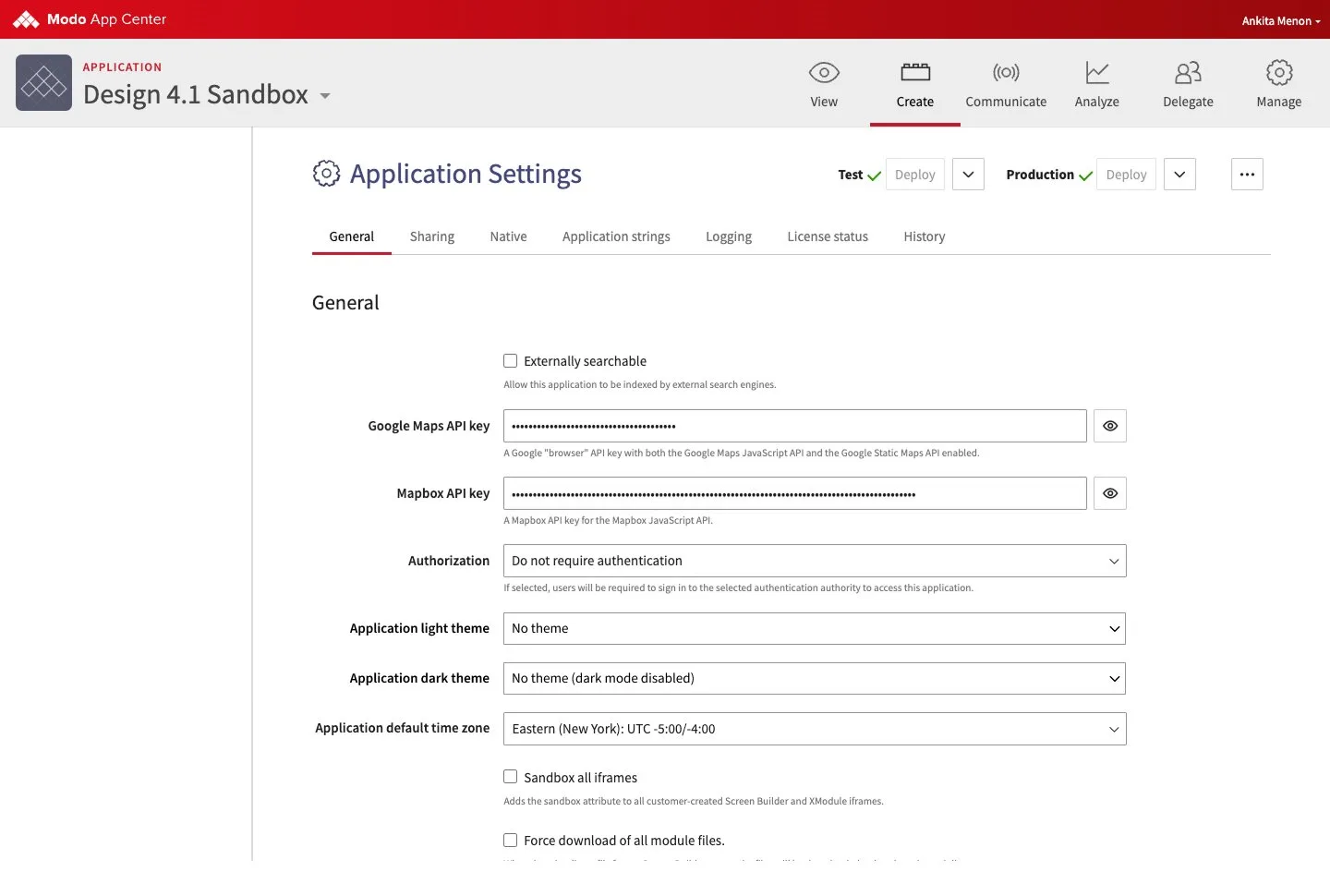The width and height of the screenshot is (1330, 896).
Task: Open the Manage section
Action: (x=1278, y=84)
